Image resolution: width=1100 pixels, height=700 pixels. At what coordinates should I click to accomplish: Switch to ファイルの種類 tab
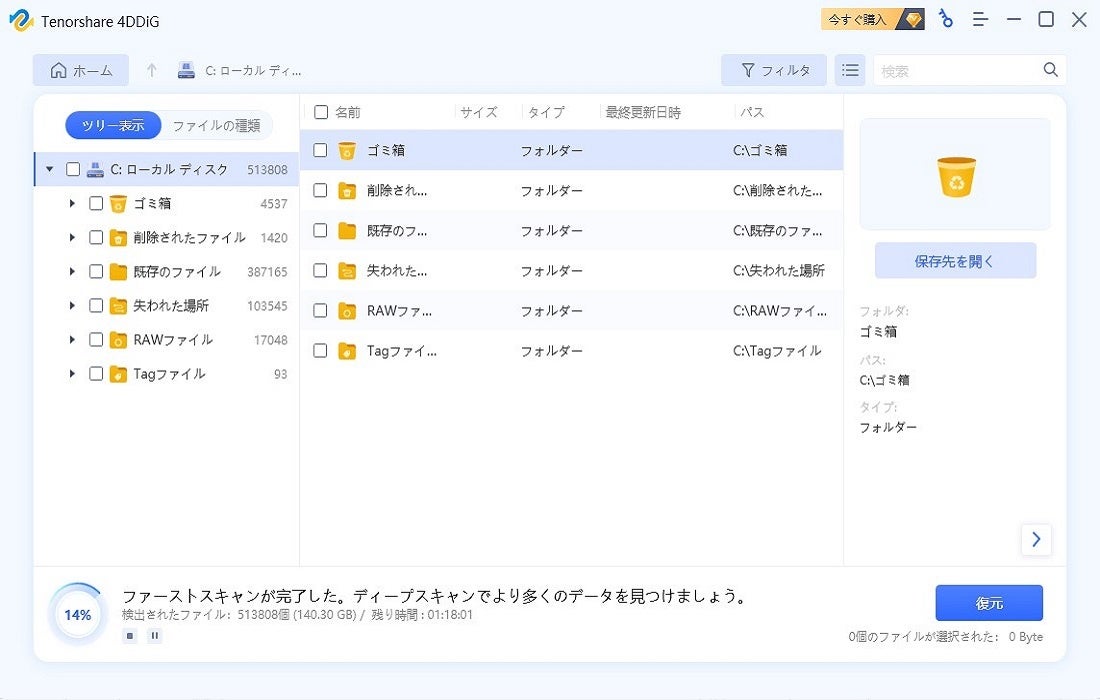click(216, 125)
